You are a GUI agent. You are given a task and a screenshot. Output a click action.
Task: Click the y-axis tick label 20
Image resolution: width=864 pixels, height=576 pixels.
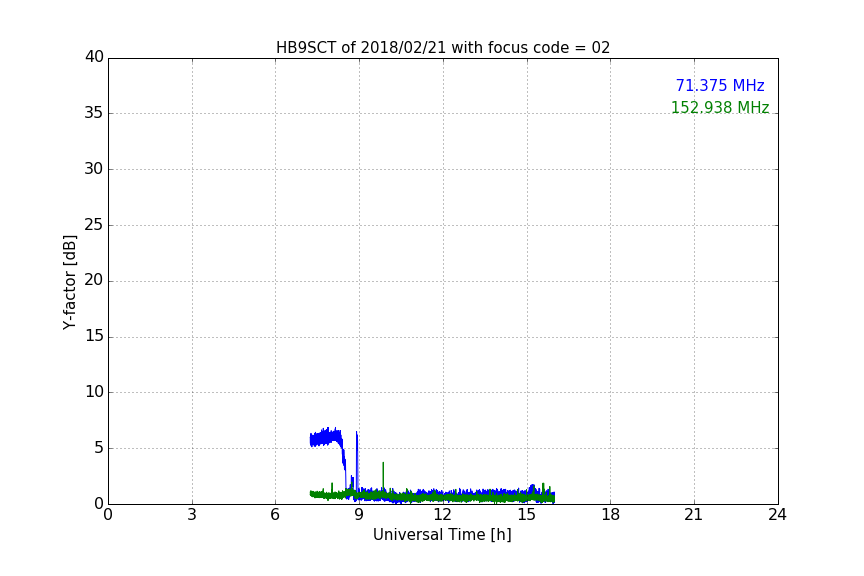click(94, 280)
